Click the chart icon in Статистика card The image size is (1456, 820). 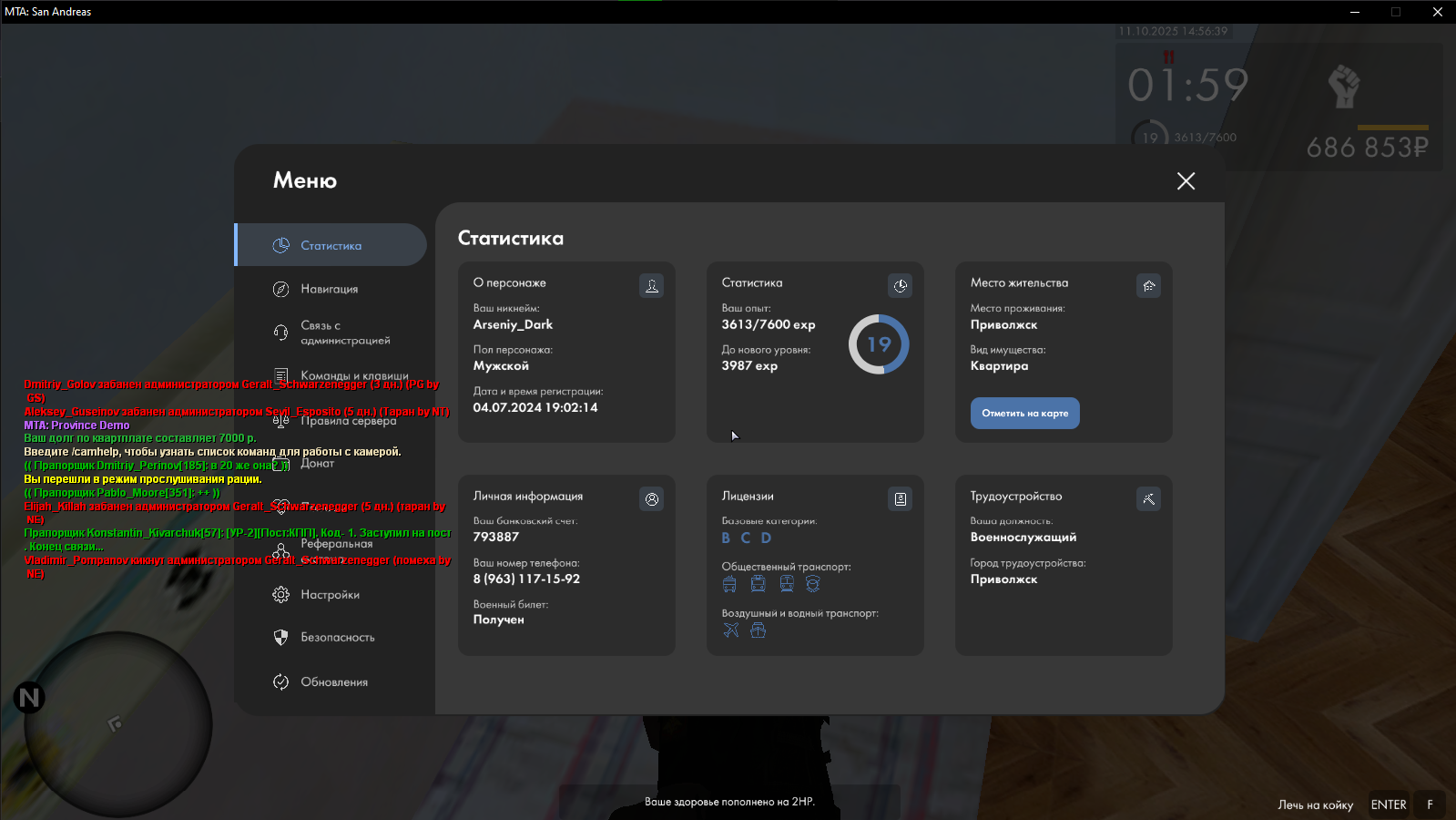pos(901,286)
